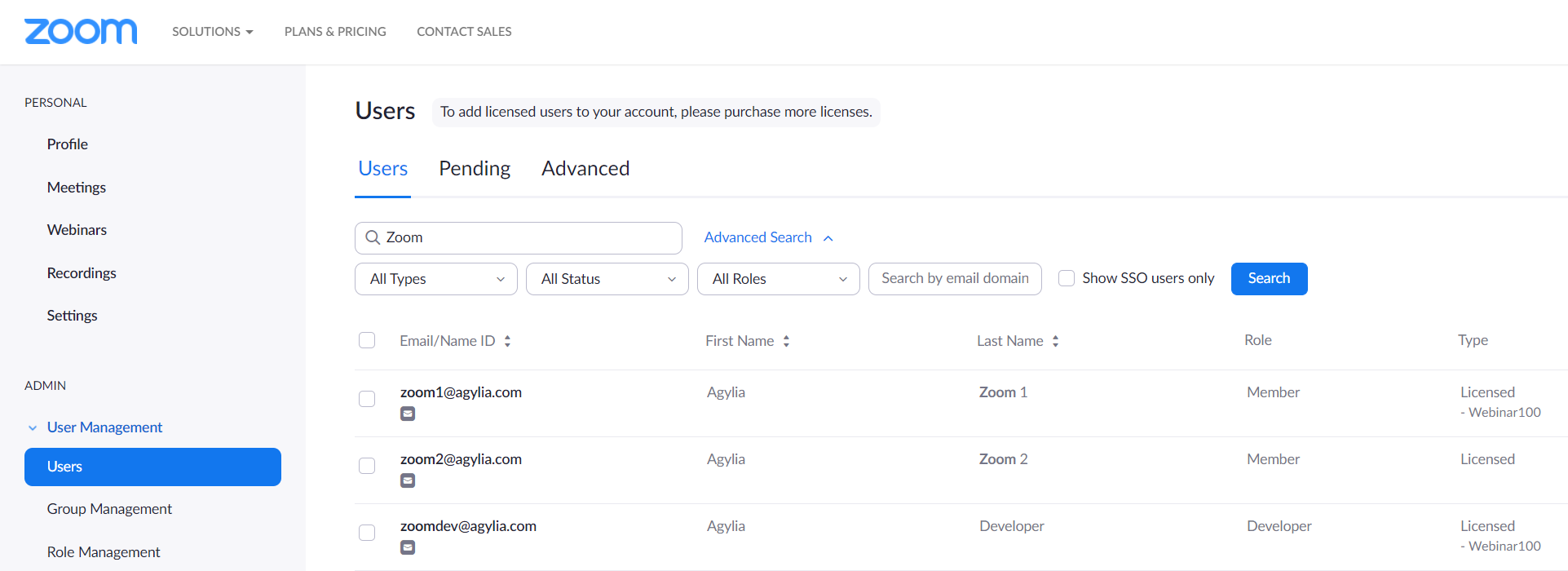
Task: Go to Recordings in the sidebar
Action: (82, 273)
